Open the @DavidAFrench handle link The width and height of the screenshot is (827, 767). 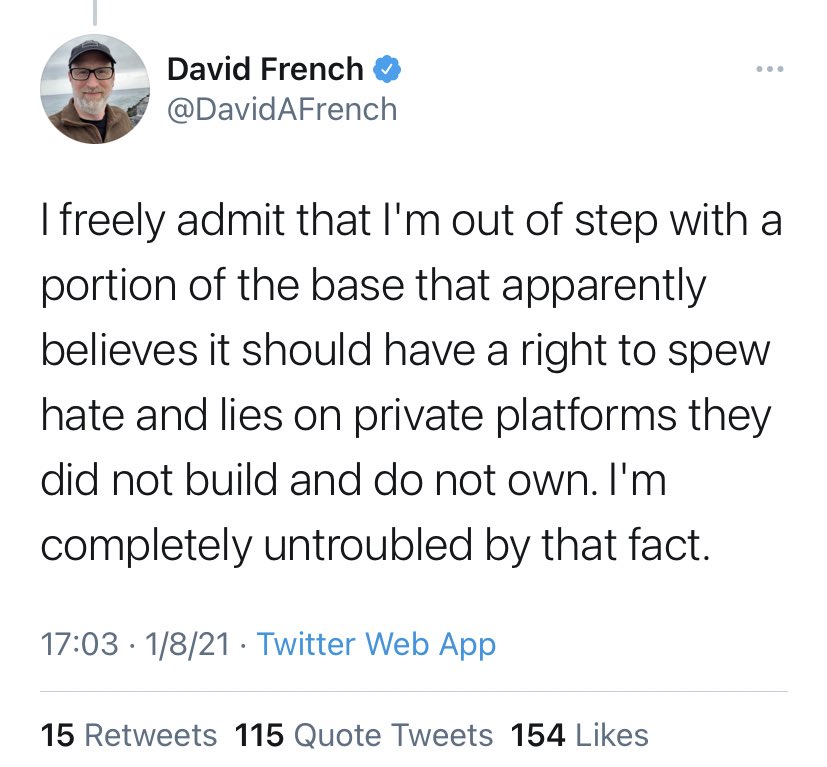pyautogui.click(x=282, y=107)
